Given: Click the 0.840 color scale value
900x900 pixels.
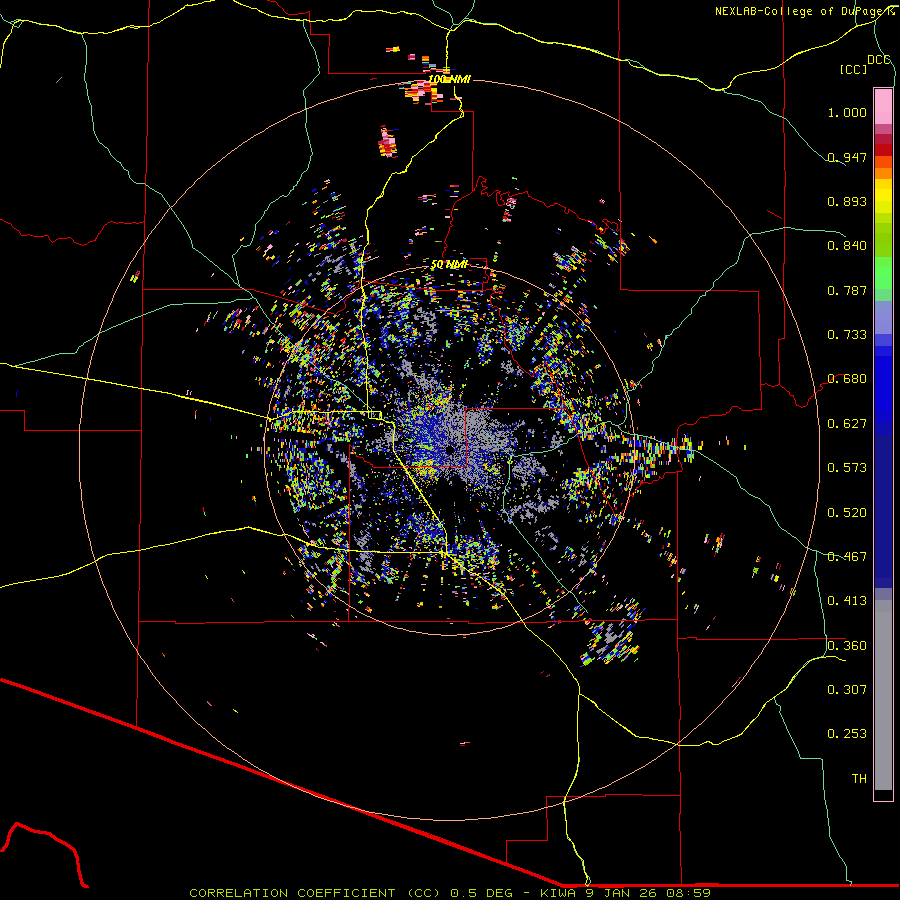Looking at the screenshot, I should tap(847, 245).
